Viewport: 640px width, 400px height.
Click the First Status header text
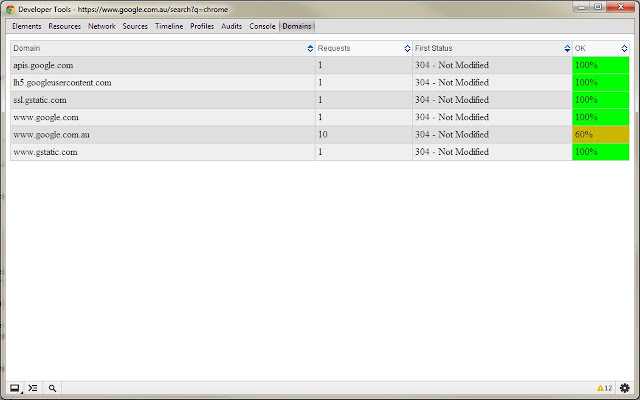coord(433,48)
